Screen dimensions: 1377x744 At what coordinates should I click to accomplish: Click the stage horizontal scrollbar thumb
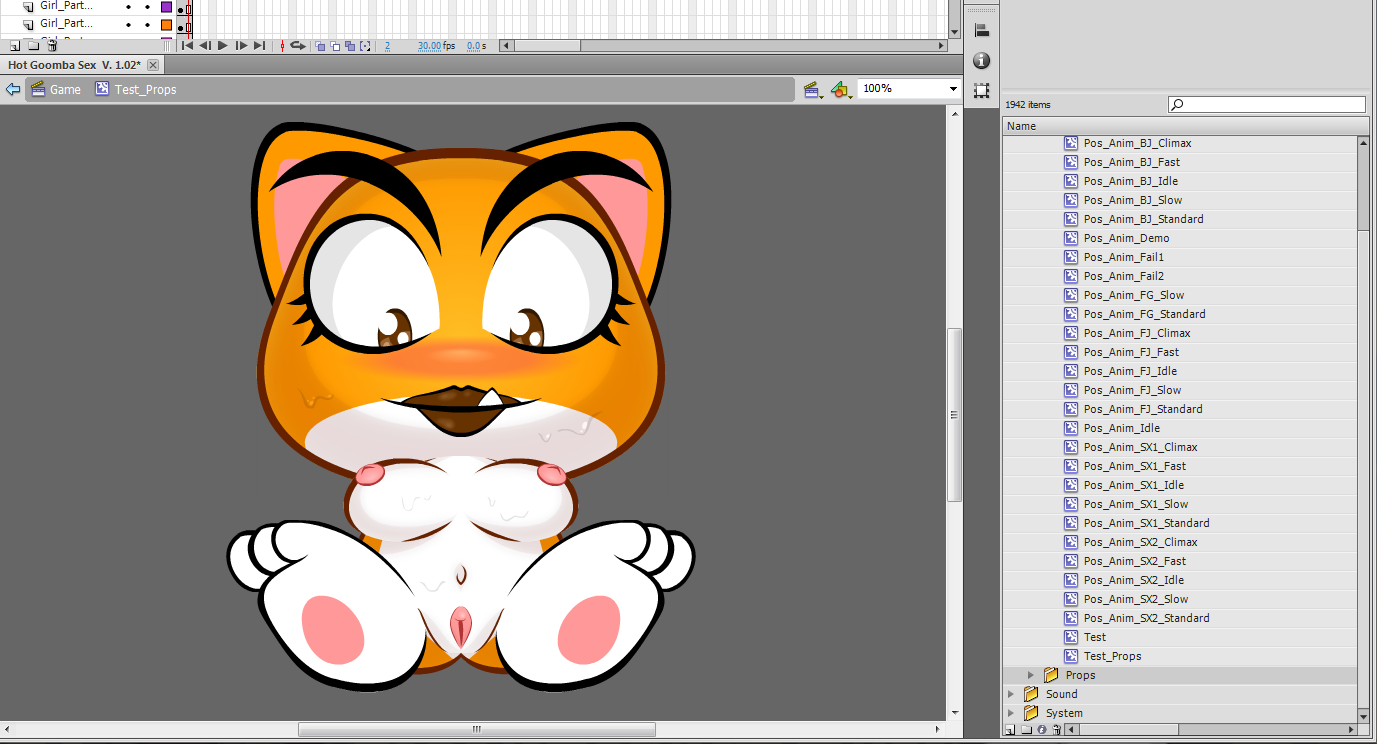(x=477, y=729)
